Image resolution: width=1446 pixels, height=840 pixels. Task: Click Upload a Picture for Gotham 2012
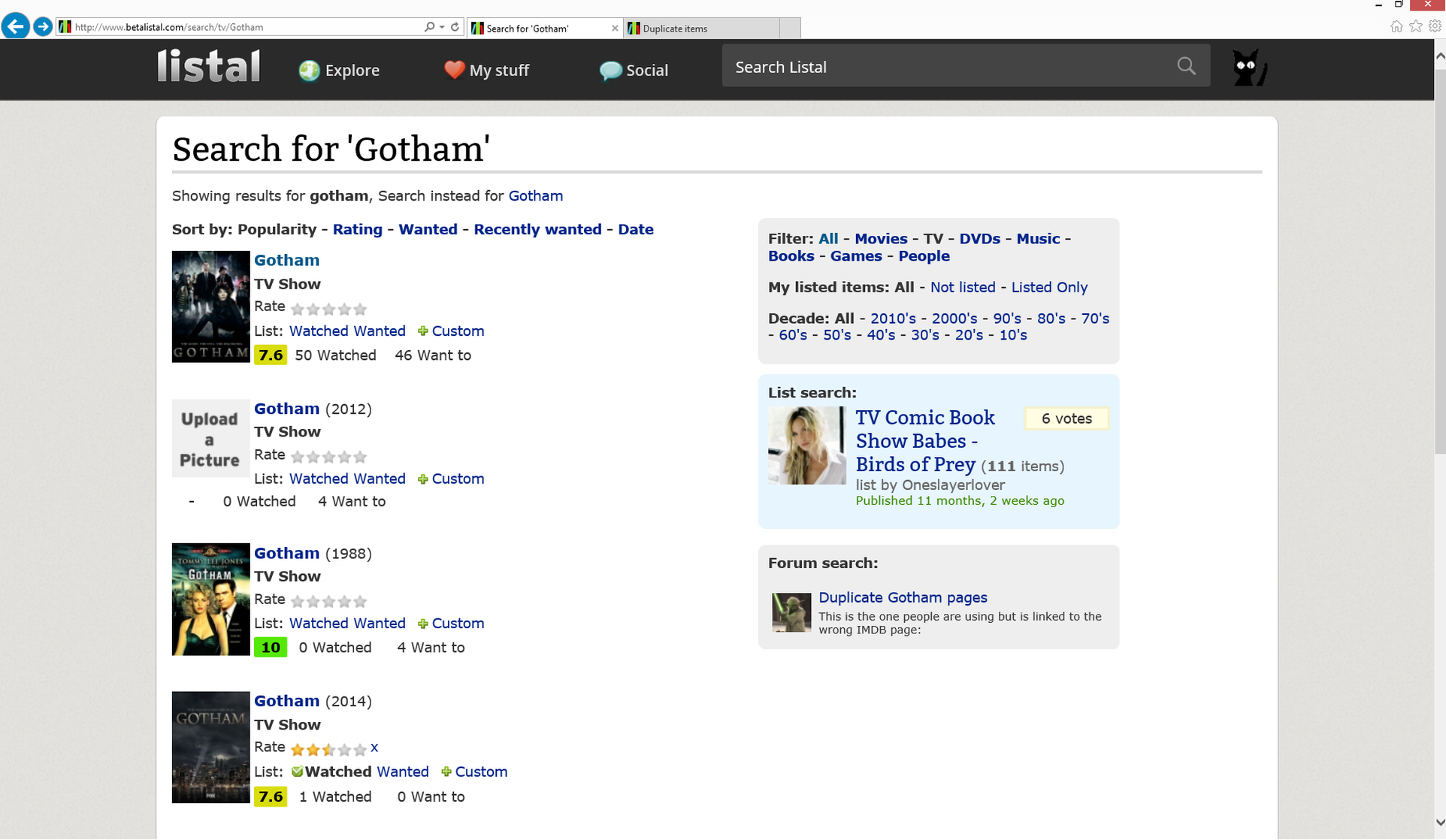(x=210, y=439)
